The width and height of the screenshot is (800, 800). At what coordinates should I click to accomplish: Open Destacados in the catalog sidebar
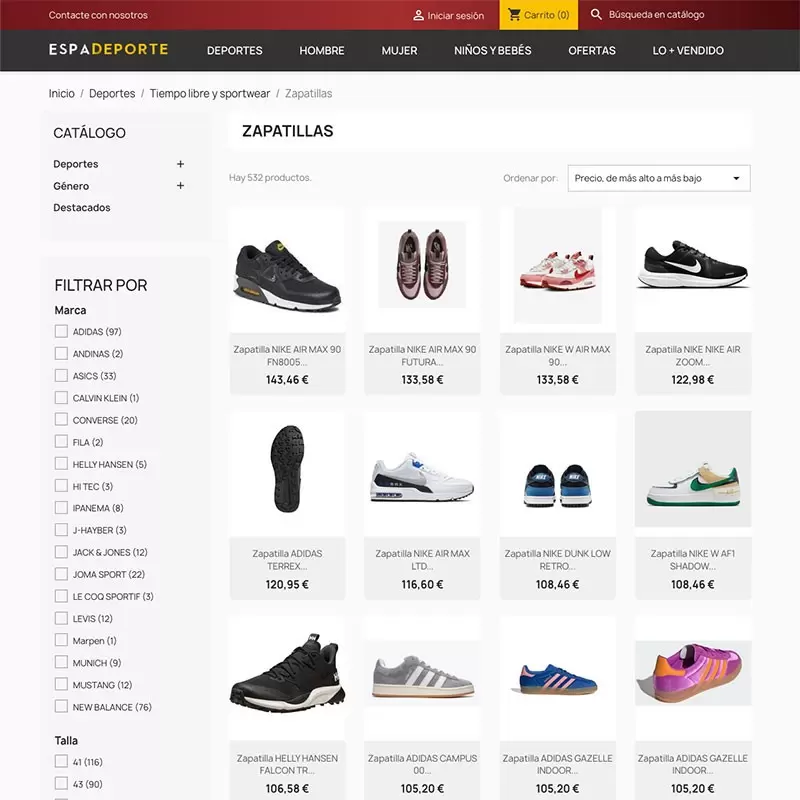82,208
